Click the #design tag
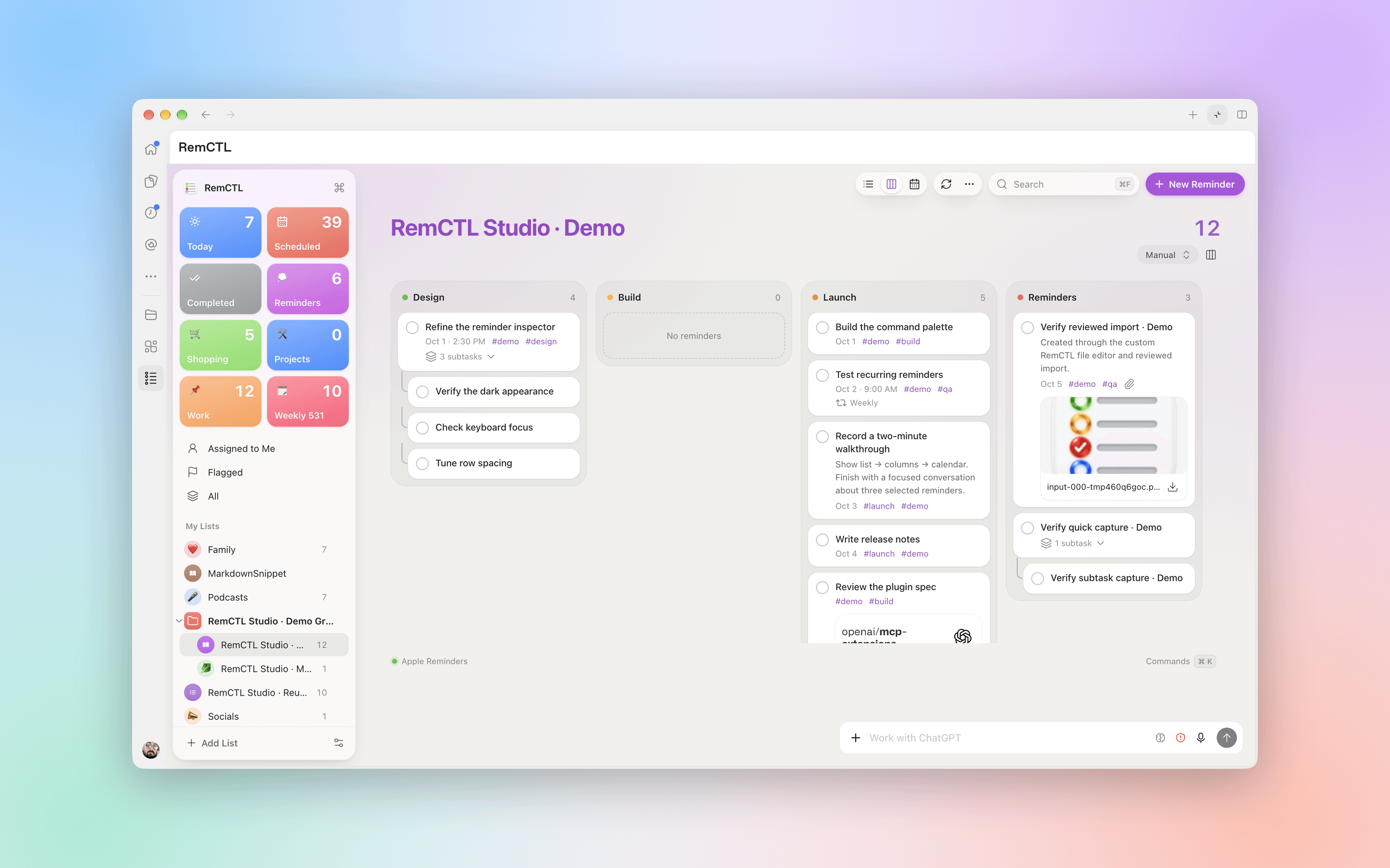The height and width of the screenshot is (868, 1390). [541, 342]
